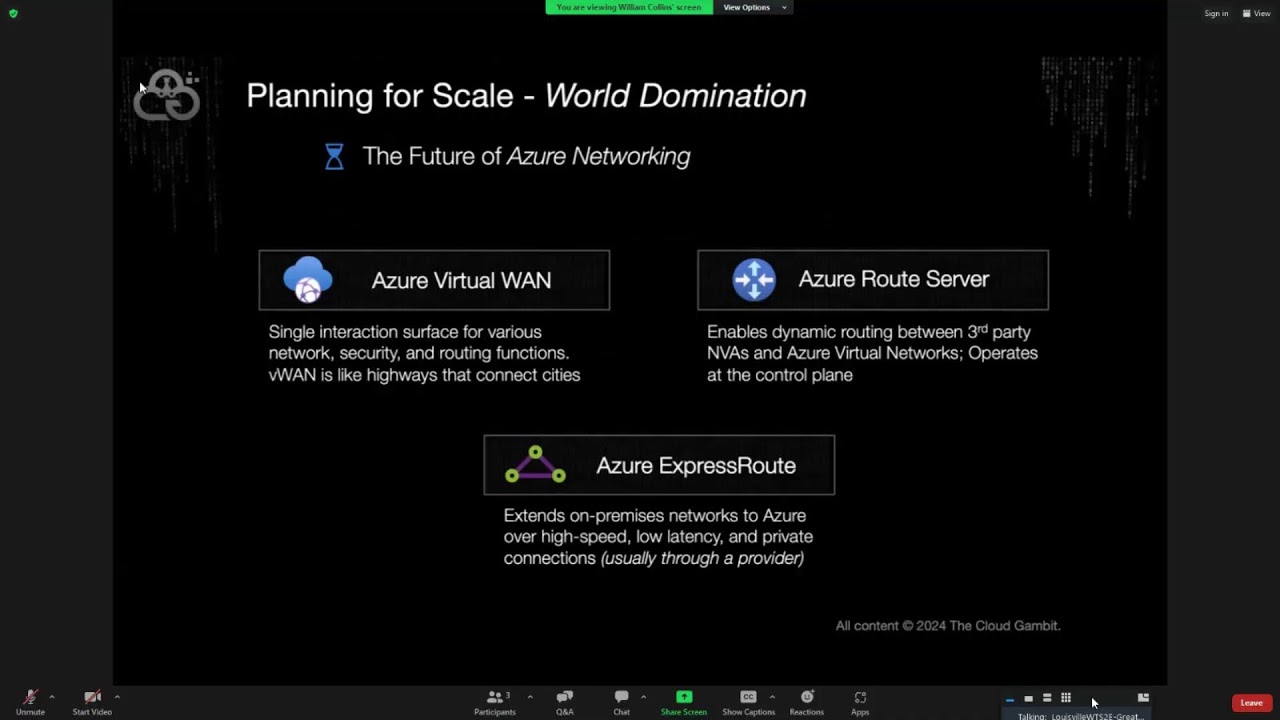The height and width of the screenshot is (720, 1280).
Task: Click the Azure ExpressRoute triangle icon
Action: (535, 465)
